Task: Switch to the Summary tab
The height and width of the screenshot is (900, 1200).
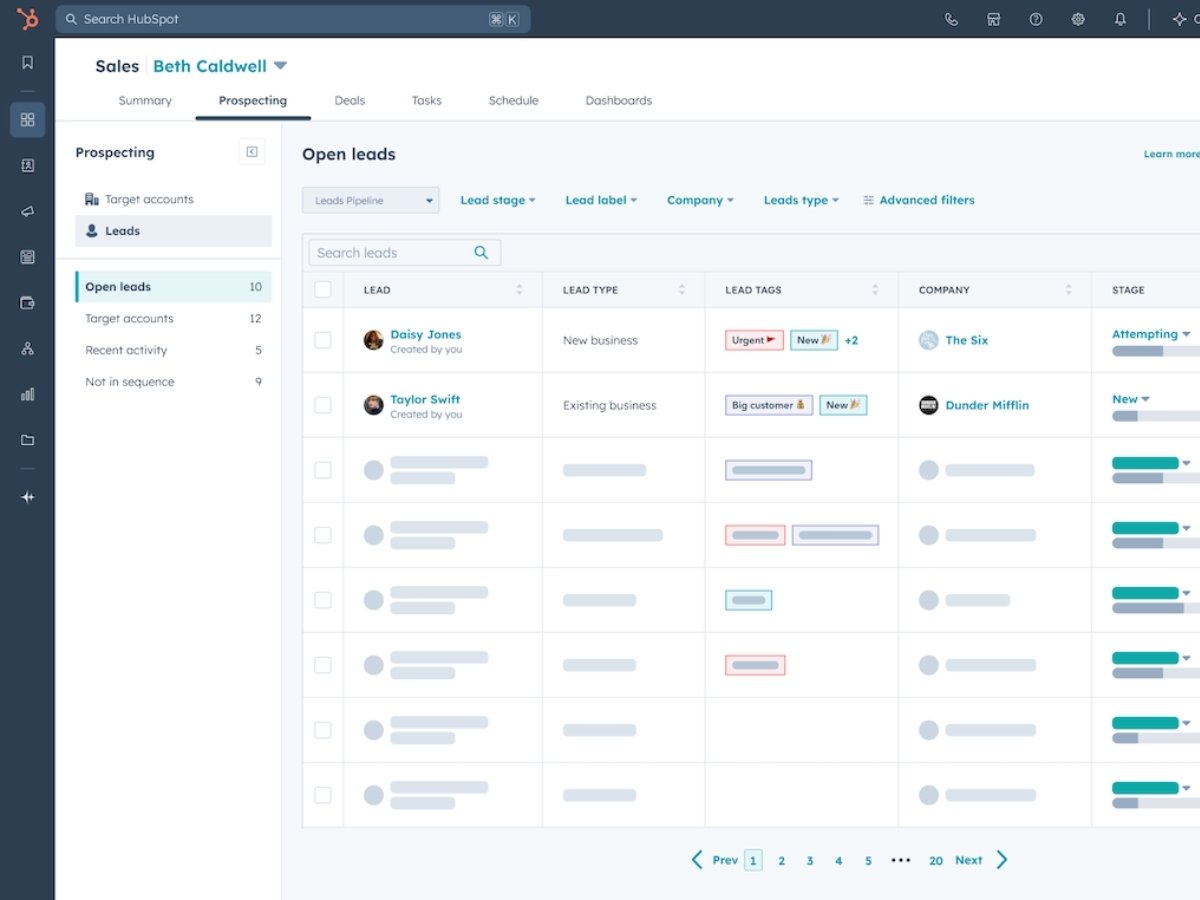Action: pyautogui.click(x=145, y=100)
